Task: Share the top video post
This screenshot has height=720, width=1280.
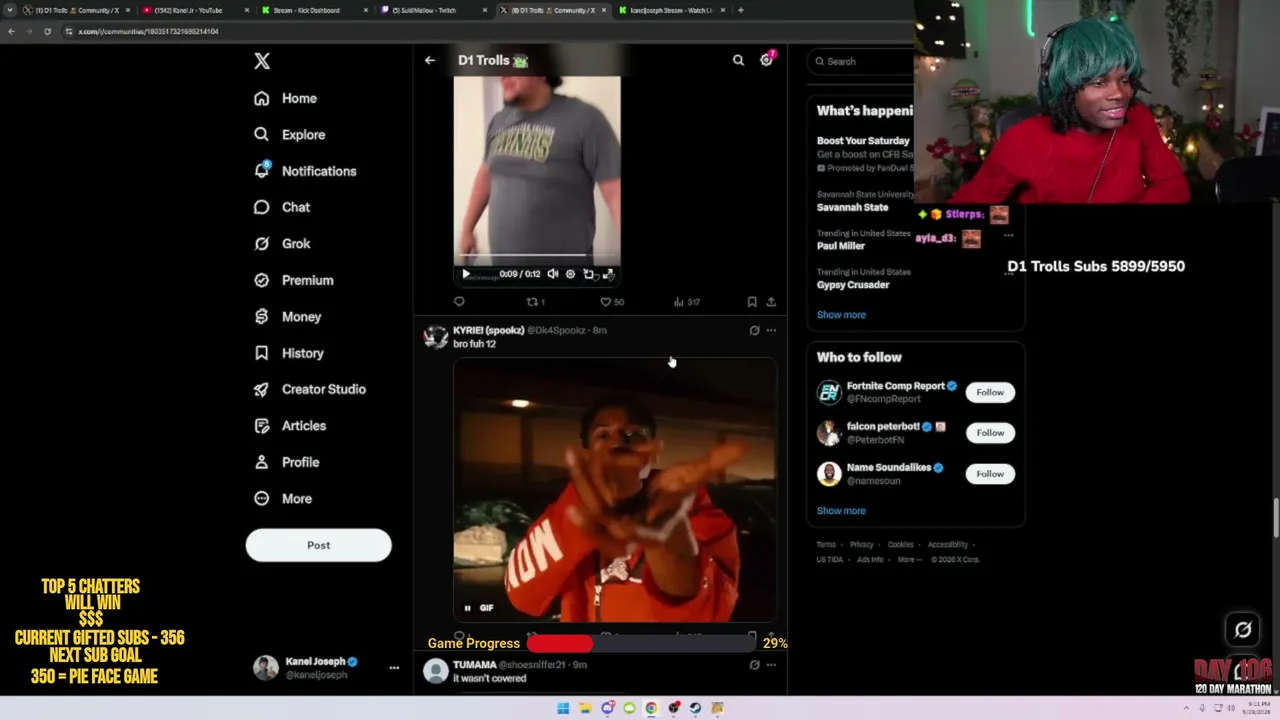Action: pos(771,301)
